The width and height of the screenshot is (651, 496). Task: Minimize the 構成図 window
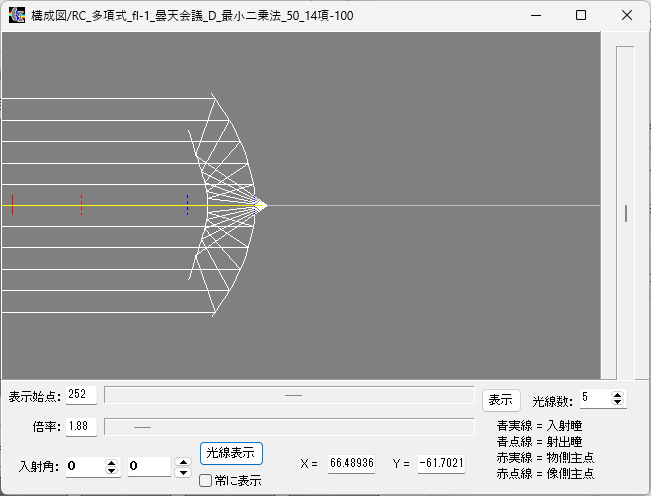click(x=534, y=16)
